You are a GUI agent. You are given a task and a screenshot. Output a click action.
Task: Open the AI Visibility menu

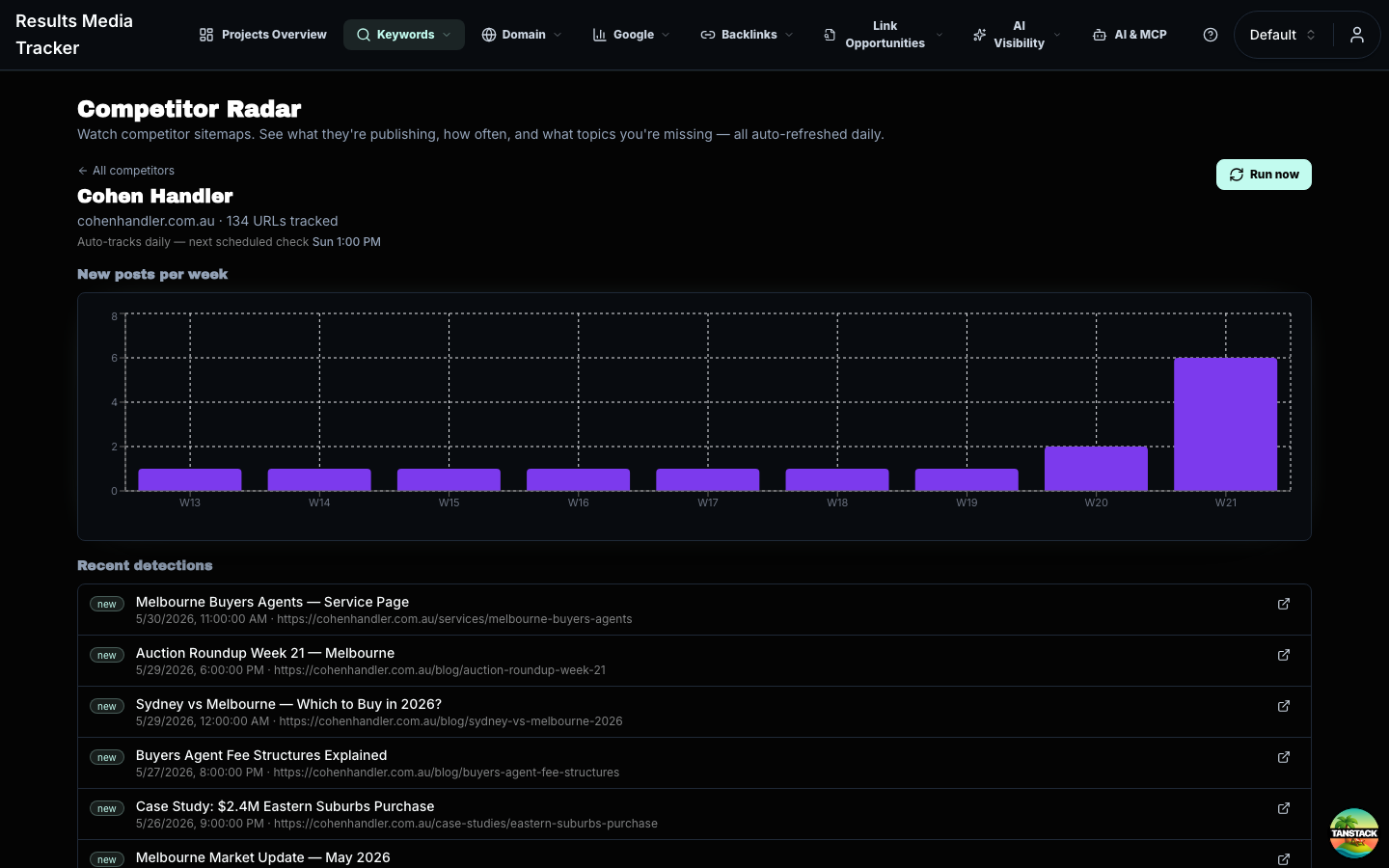[1017, 35]
